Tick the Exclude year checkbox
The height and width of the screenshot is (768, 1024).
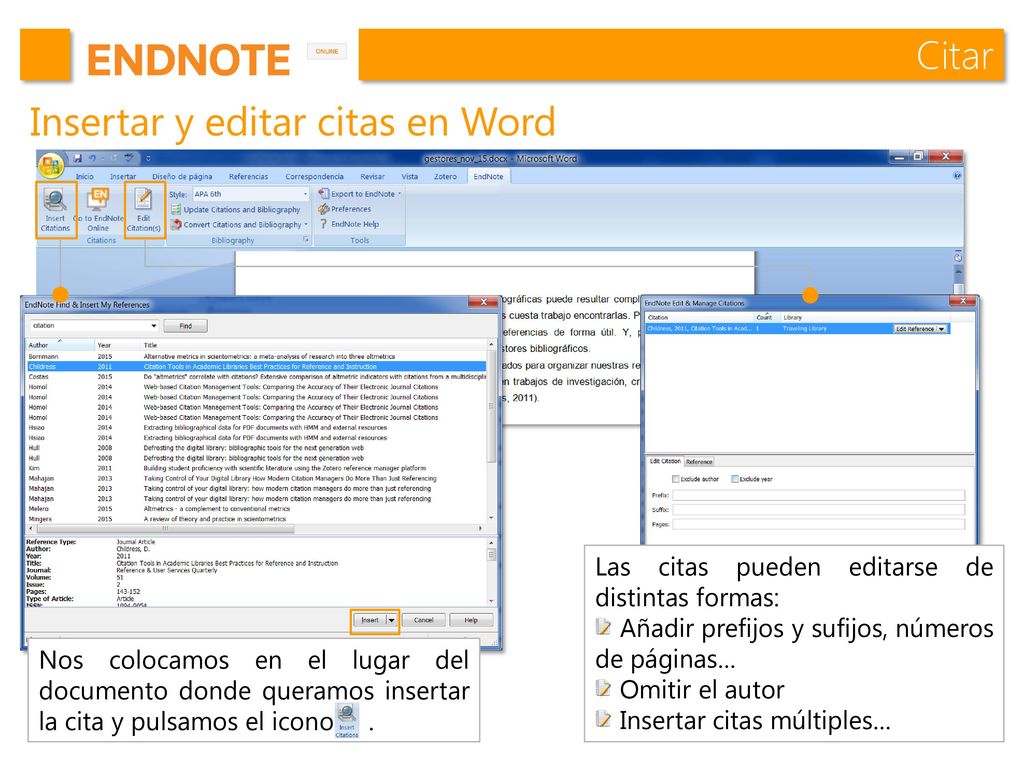click(x=735, y=479)
